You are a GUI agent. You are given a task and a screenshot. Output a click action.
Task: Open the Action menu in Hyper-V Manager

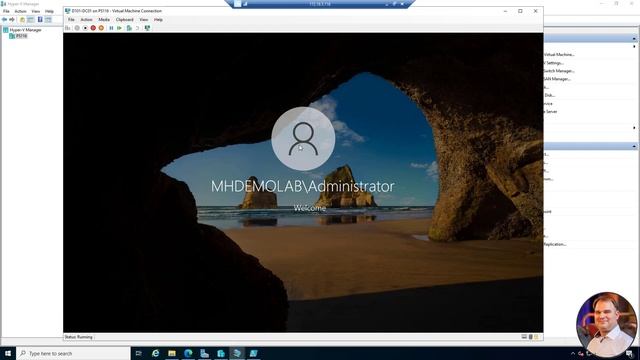click(20, 11)
